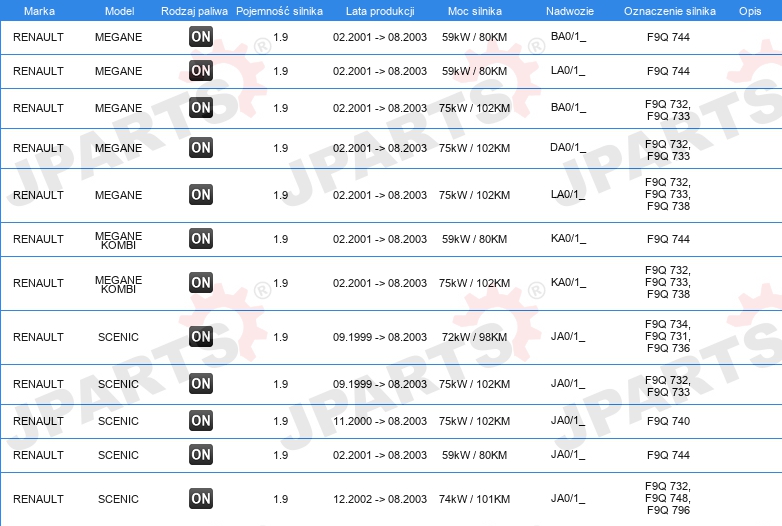Viewport: 782px width, 526px height.
Task: Click RENAULT in the Scenic F9Q 740 row
Action: click(x=38, y=421)
